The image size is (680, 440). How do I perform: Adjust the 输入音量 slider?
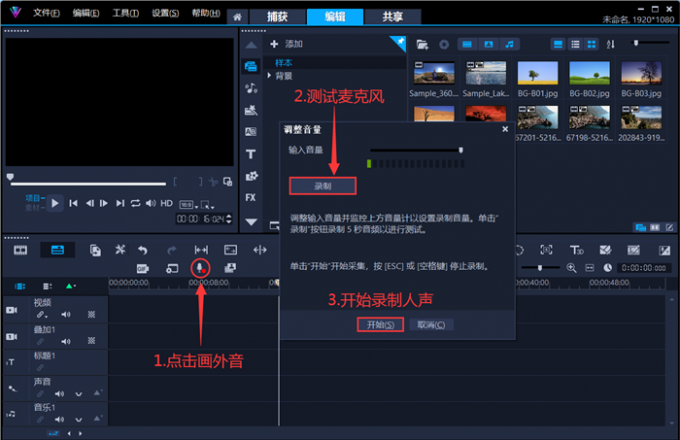coord(461,150)
